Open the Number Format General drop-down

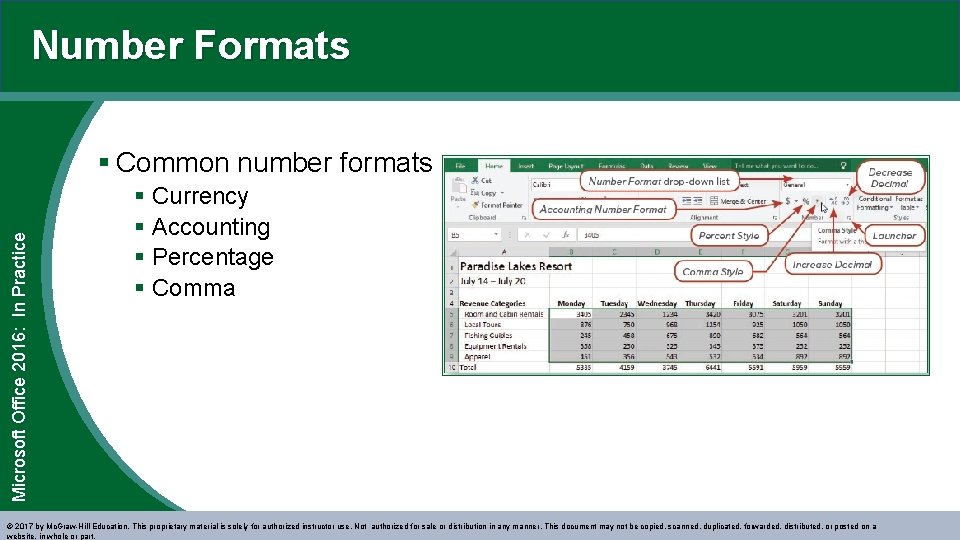[x=847, y=184]
